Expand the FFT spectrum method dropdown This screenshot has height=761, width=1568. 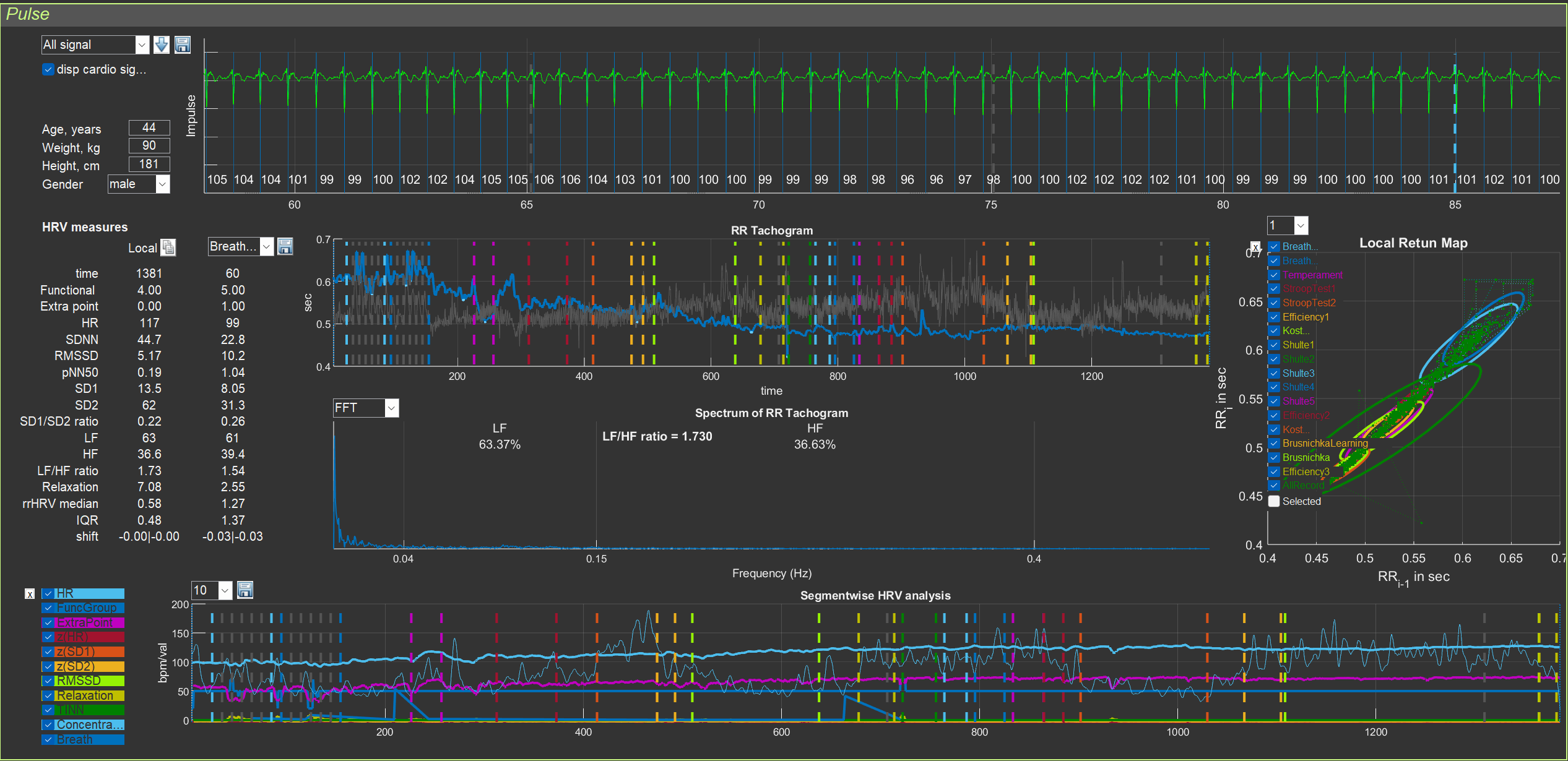366,408
